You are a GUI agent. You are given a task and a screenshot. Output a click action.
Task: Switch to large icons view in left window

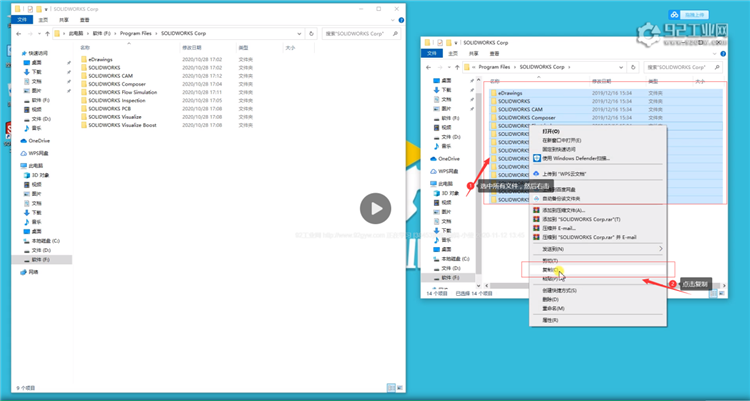(400, 388)
